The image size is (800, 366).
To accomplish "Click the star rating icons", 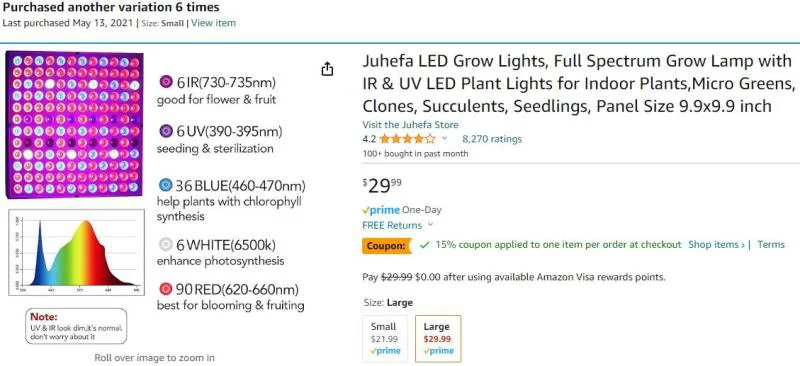I will coord(407,139).
